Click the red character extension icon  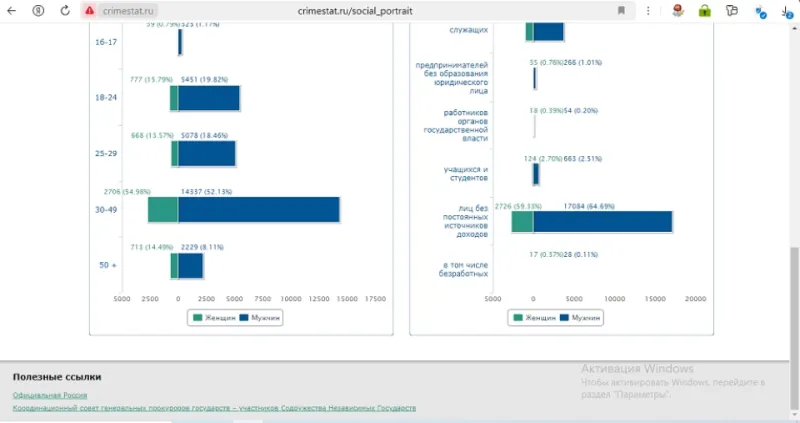(x=678, y=10)
